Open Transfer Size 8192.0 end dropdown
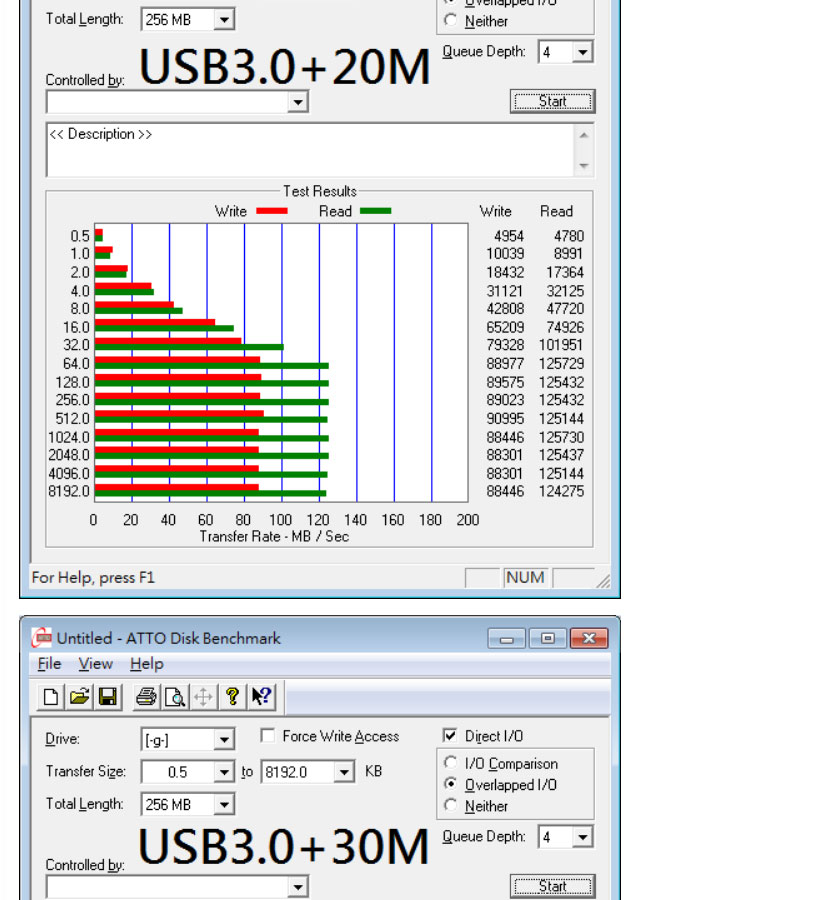 344,772
